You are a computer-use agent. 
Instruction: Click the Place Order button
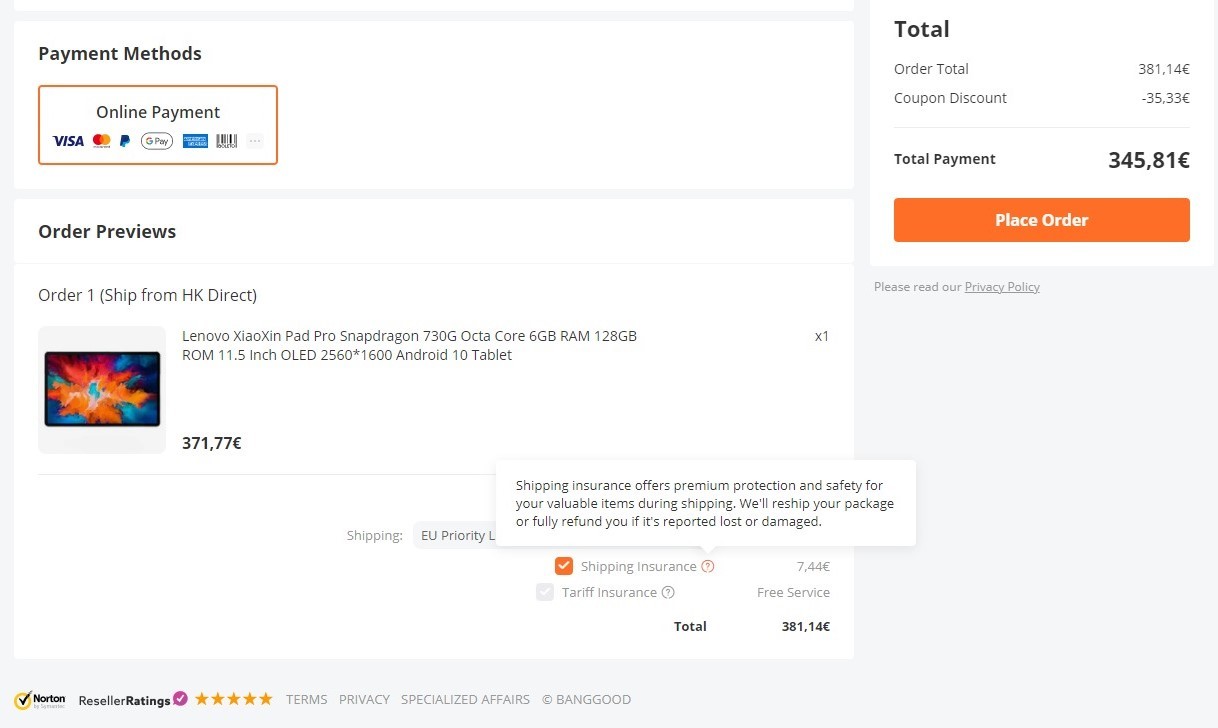1042,220
